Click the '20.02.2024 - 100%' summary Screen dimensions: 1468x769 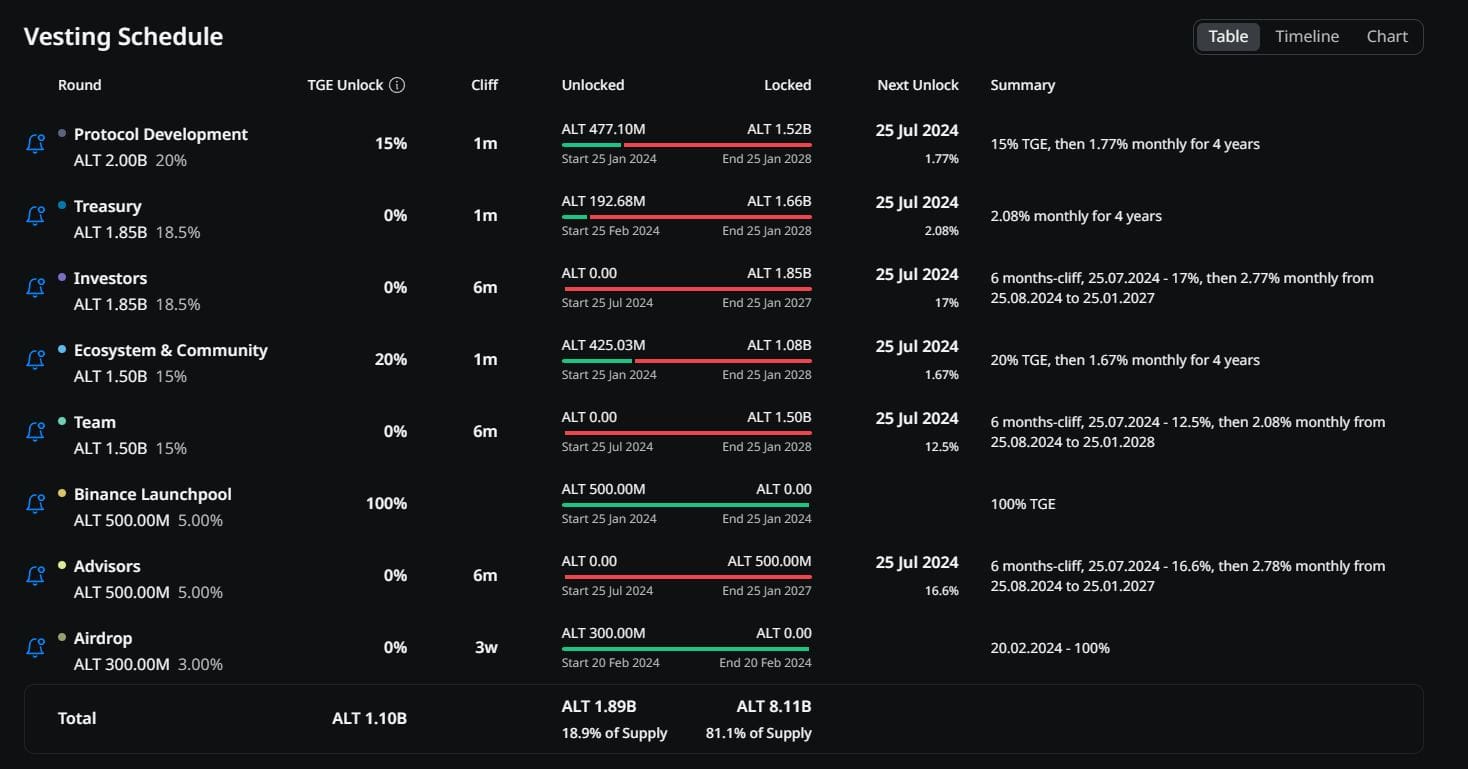coord(1050,648)
